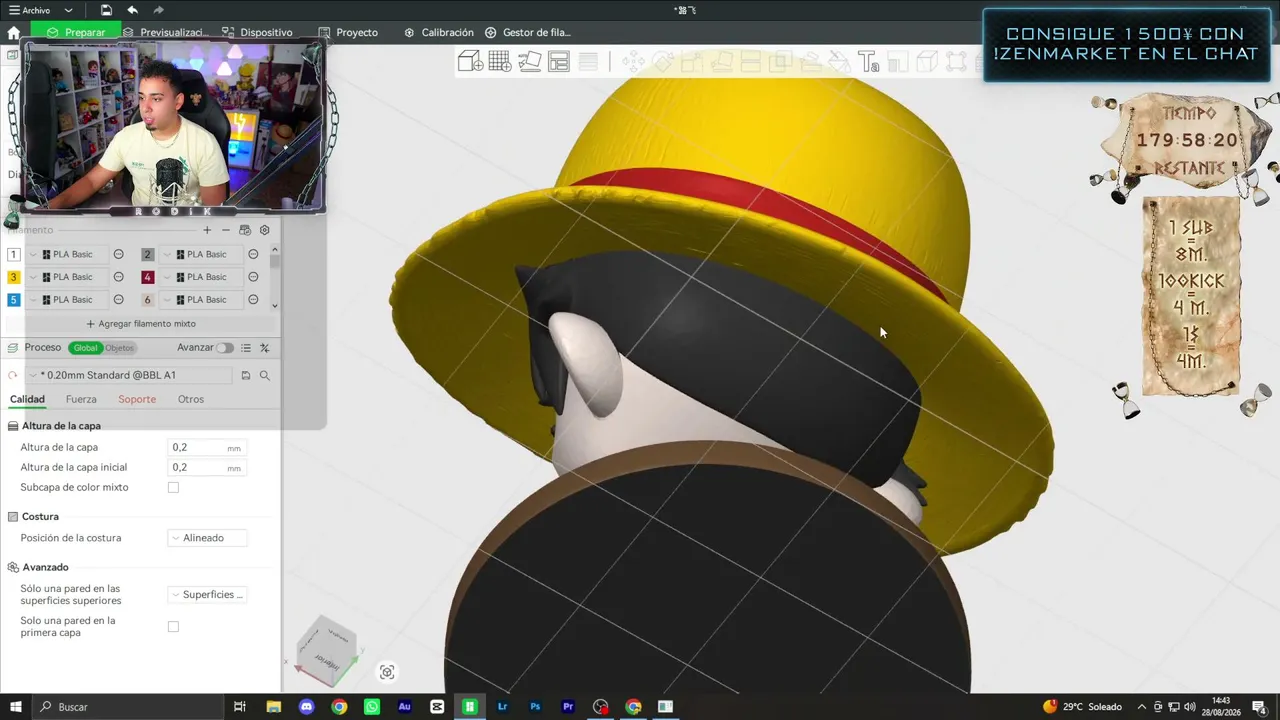Switch process mode to Objetos
1280x720 pixels.
119,348
